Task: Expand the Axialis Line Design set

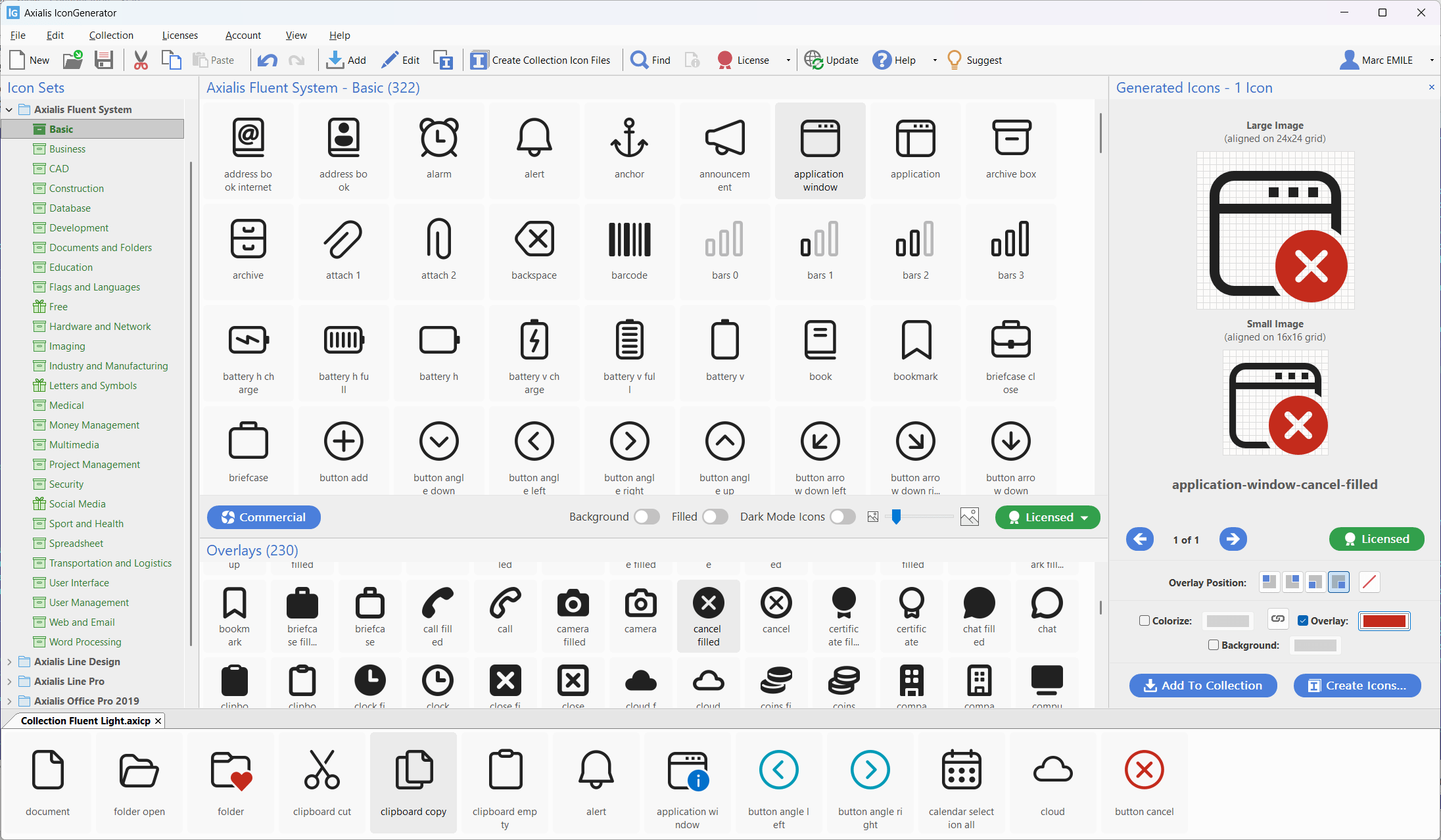Action: (x=9, y=662)
